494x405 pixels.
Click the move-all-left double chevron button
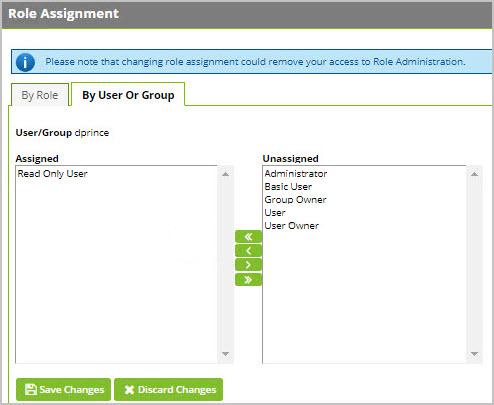tap(248, 237)
